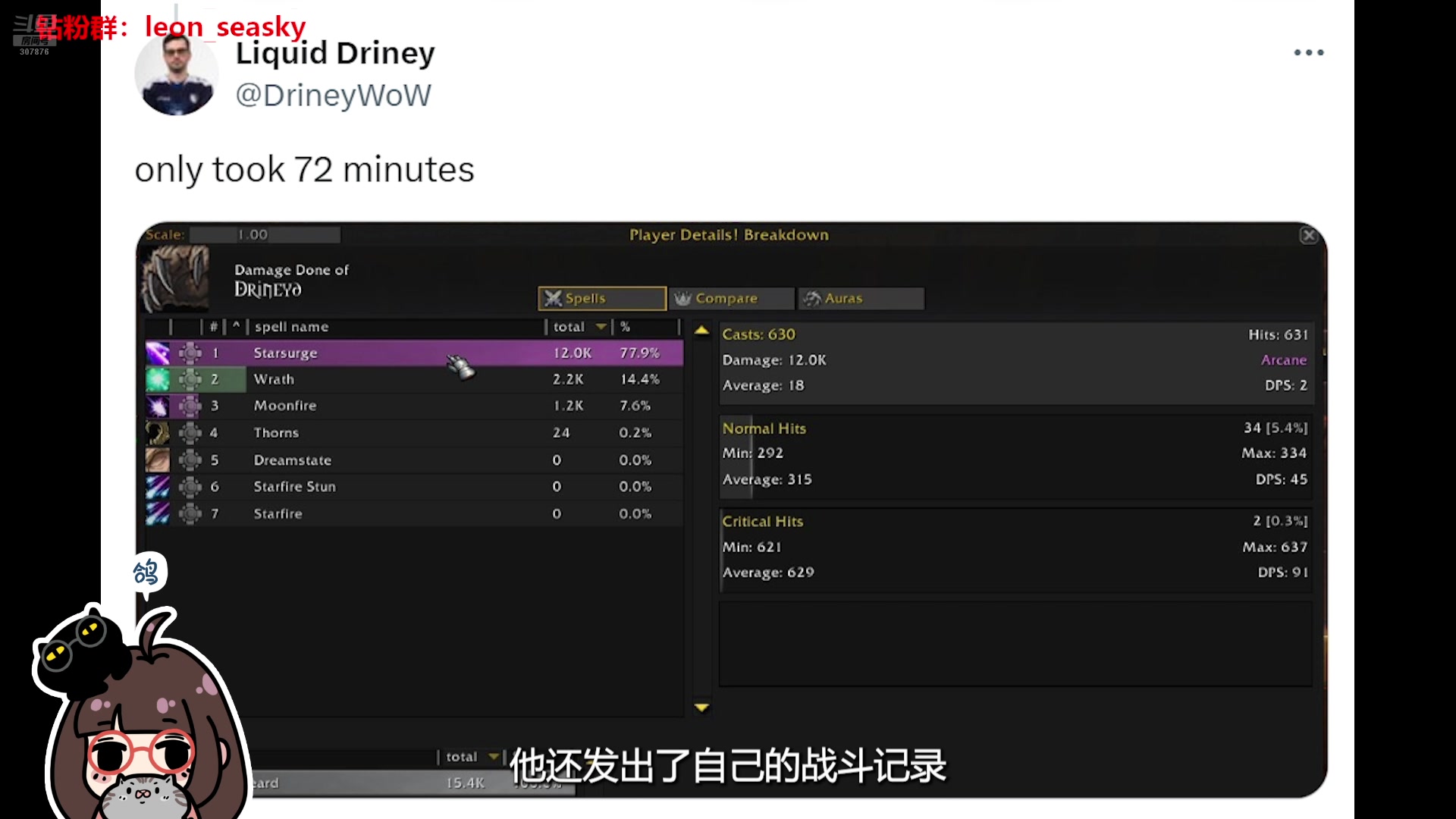Click the Starfire Stun spell icon
The width and height of the screenshot is (1456, 819).
coord(158,487)
